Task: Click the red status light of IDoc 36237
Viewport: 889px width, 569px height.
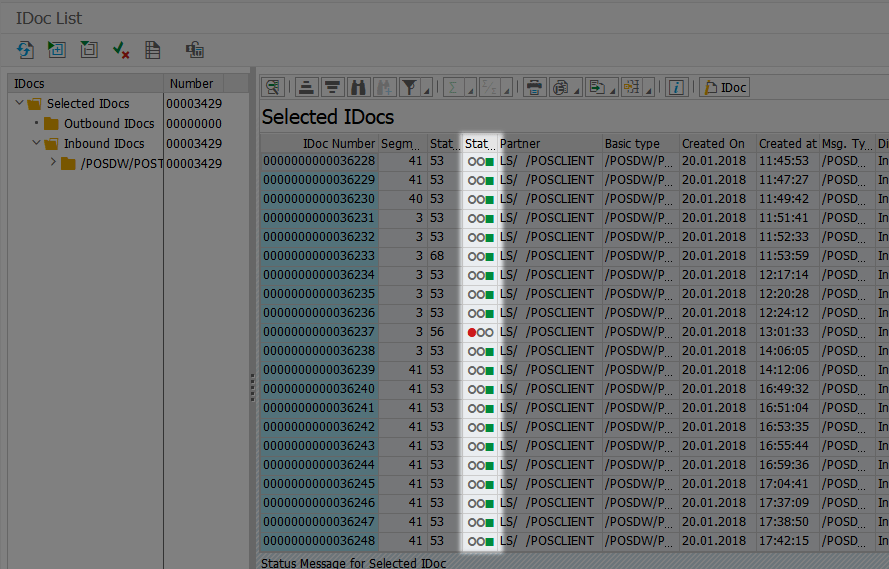Action: (x=472, y=332)
